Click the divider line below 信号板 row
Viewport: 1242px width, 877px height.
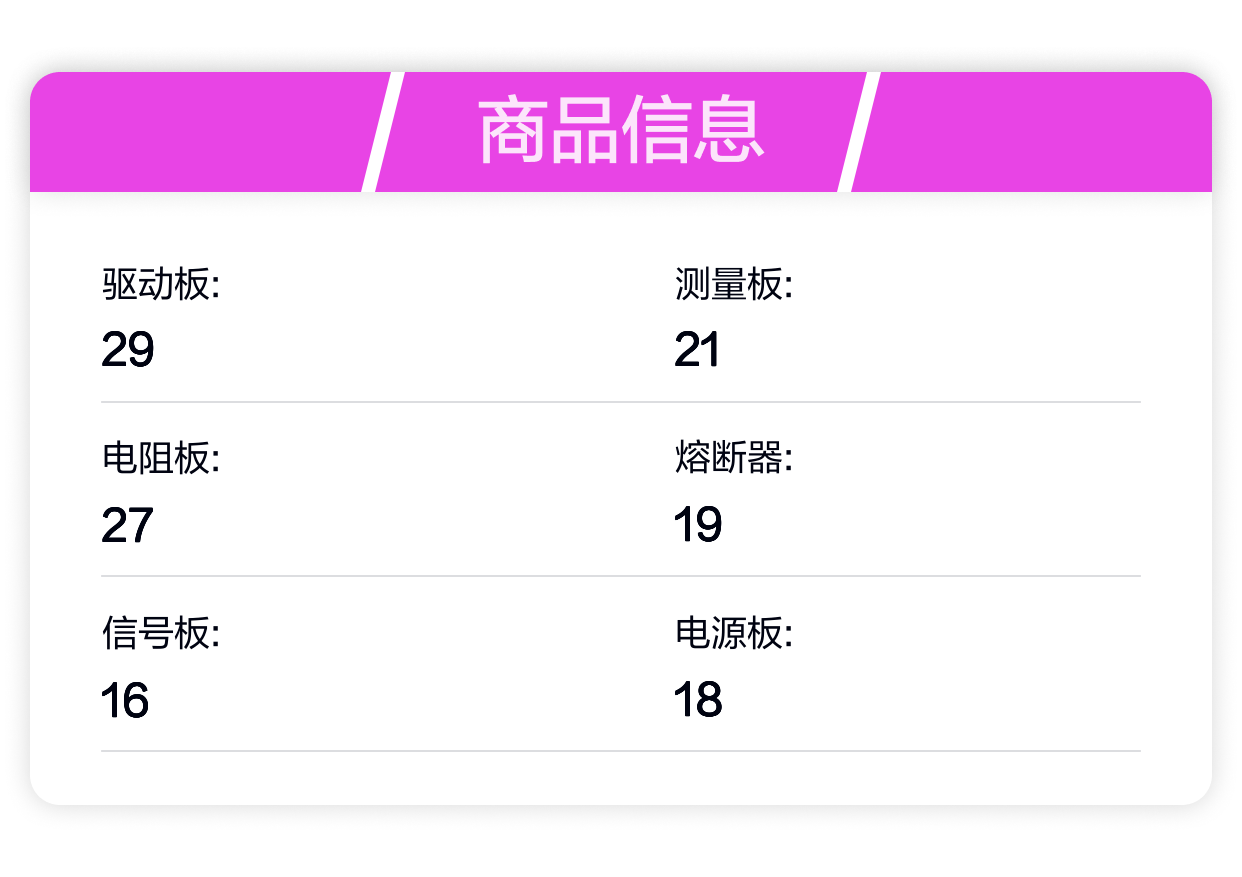[621, 751]
